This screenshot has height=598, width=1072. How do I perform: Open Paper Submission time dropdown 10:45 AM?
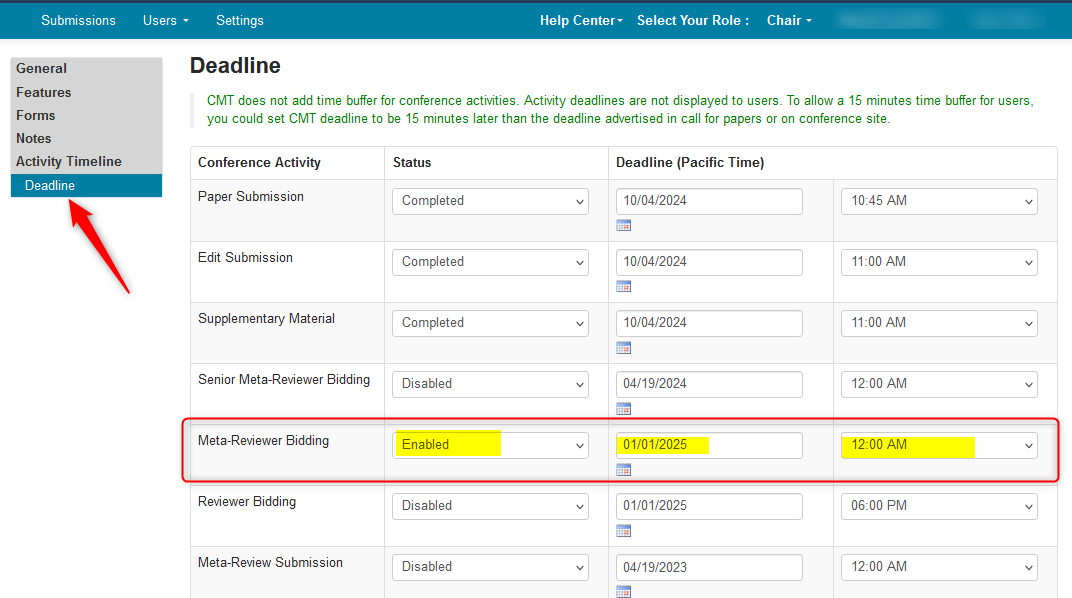point(939,201)
